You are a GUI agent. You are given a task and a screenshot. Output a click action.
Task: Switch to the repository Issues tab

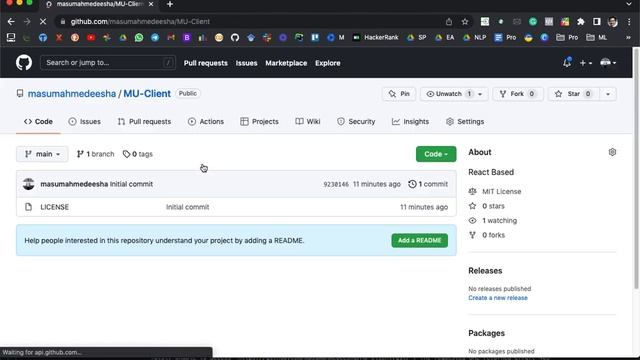pos(84,122)
